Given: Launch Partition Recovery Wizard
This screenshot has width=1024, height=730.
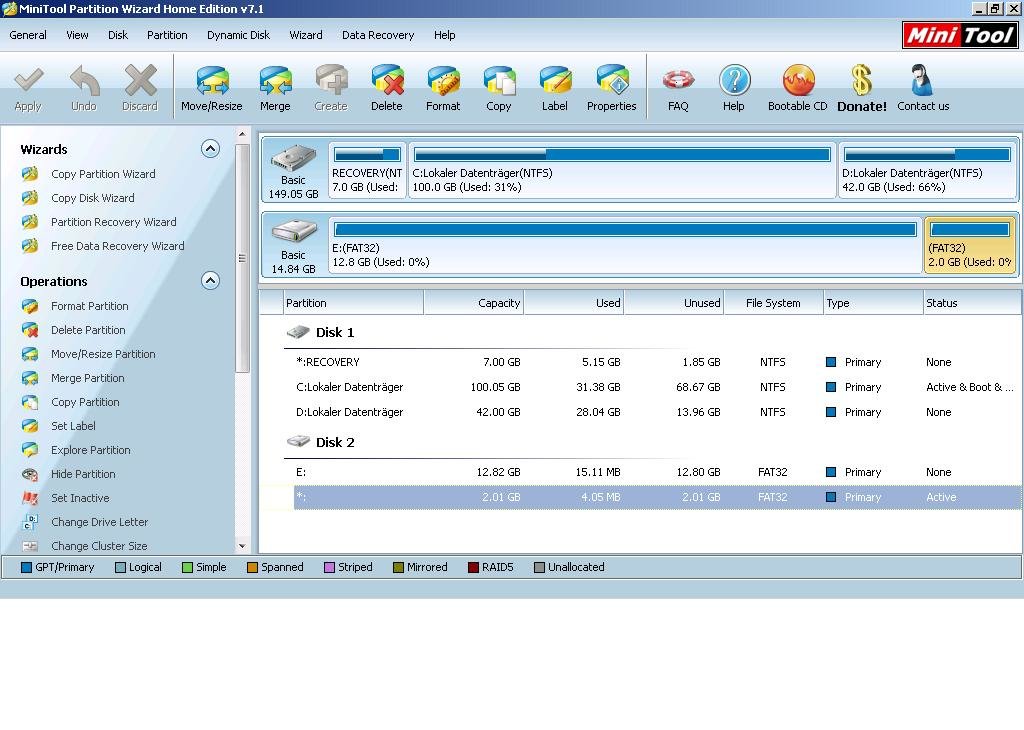Looking at the screenshot, I should point(114,223).
